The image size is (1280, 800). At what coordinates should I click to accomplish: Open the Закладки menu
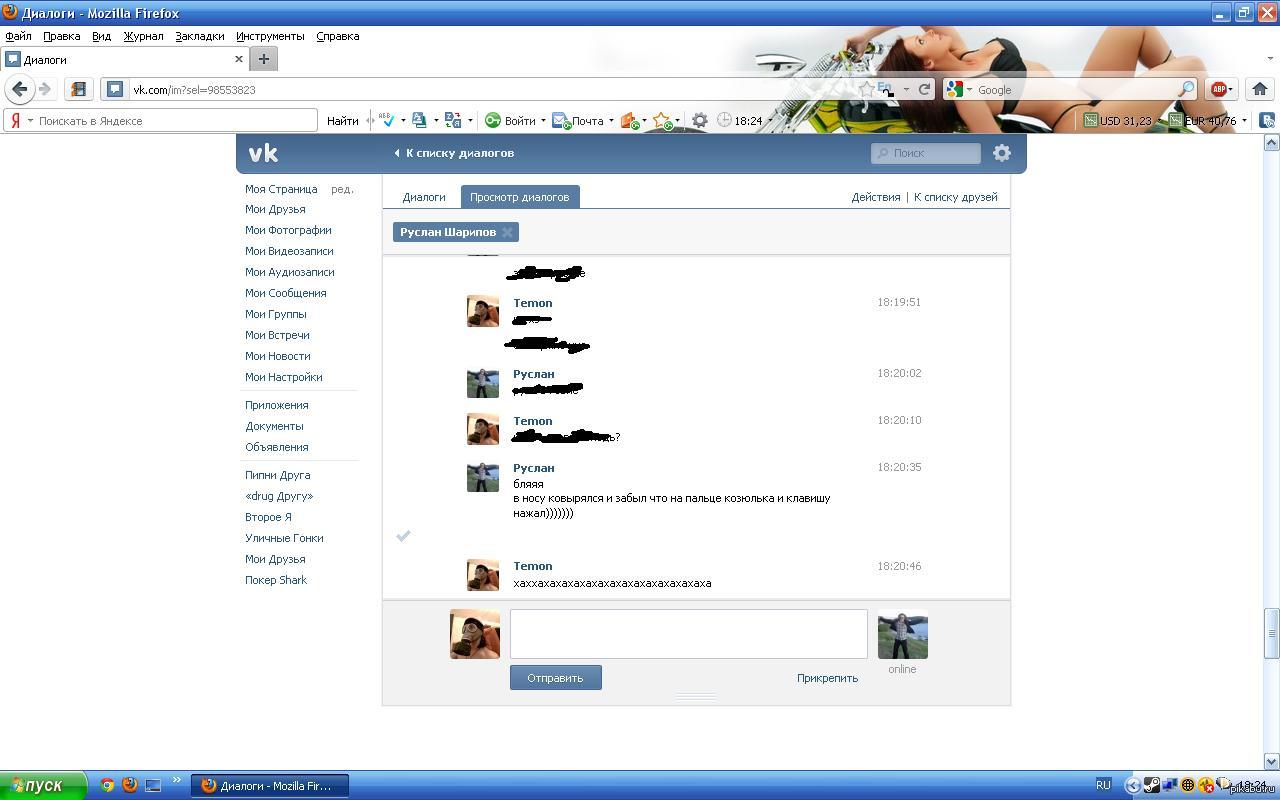[199, 36]
